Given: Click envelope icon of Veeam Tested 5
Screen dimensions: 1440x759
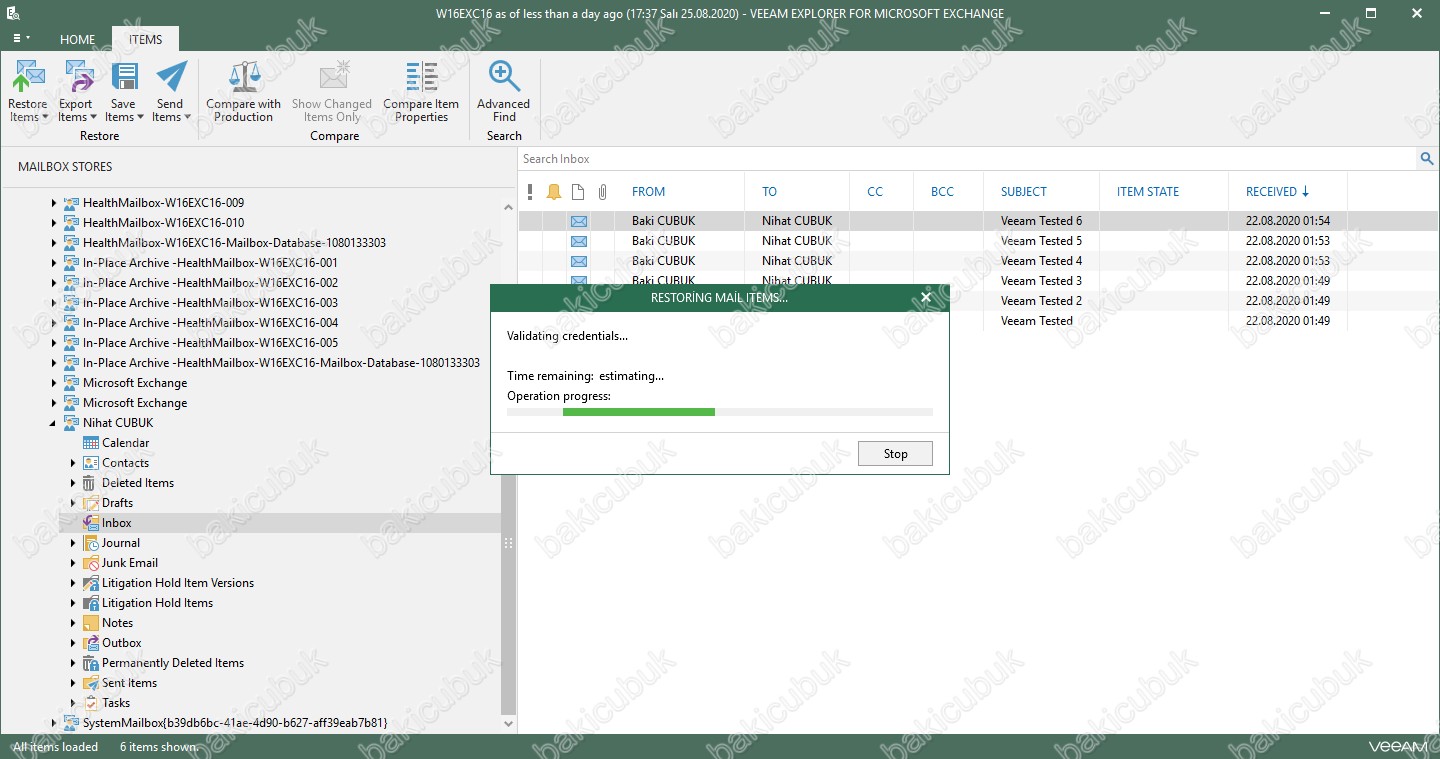Looking at the screenshot, I should pos(579,241).
